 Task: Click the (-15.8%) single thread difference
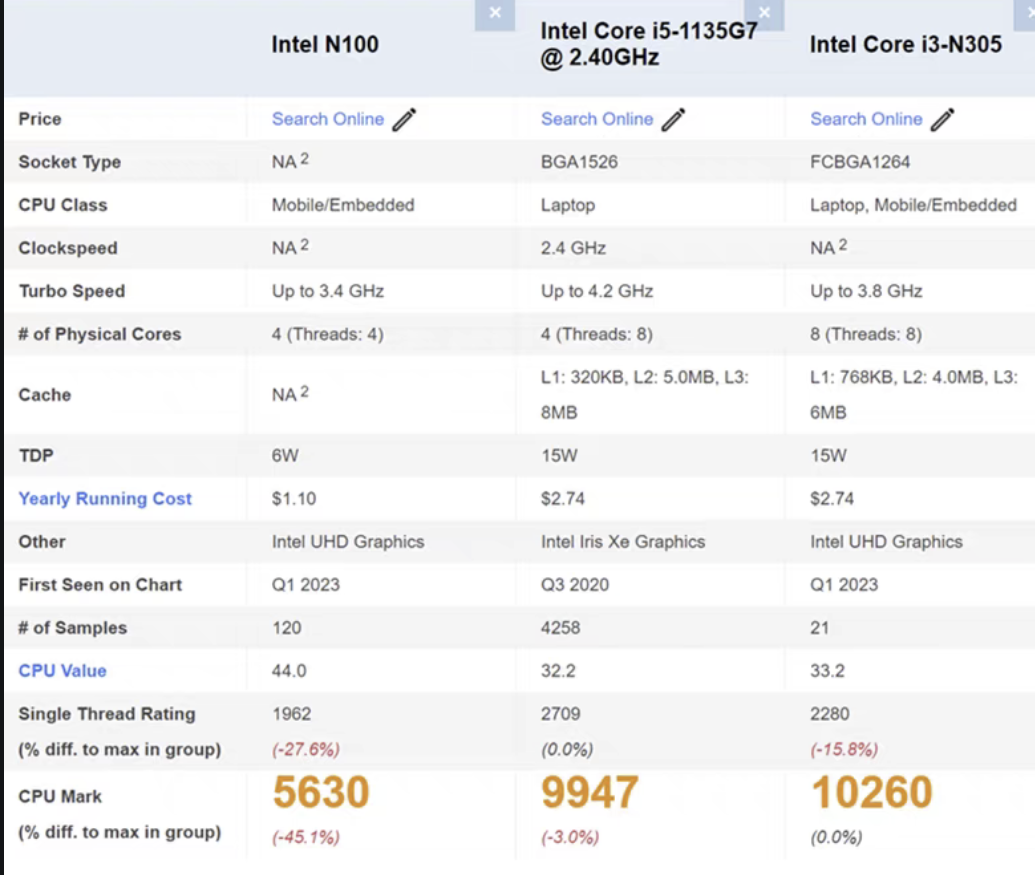(844, 750)
